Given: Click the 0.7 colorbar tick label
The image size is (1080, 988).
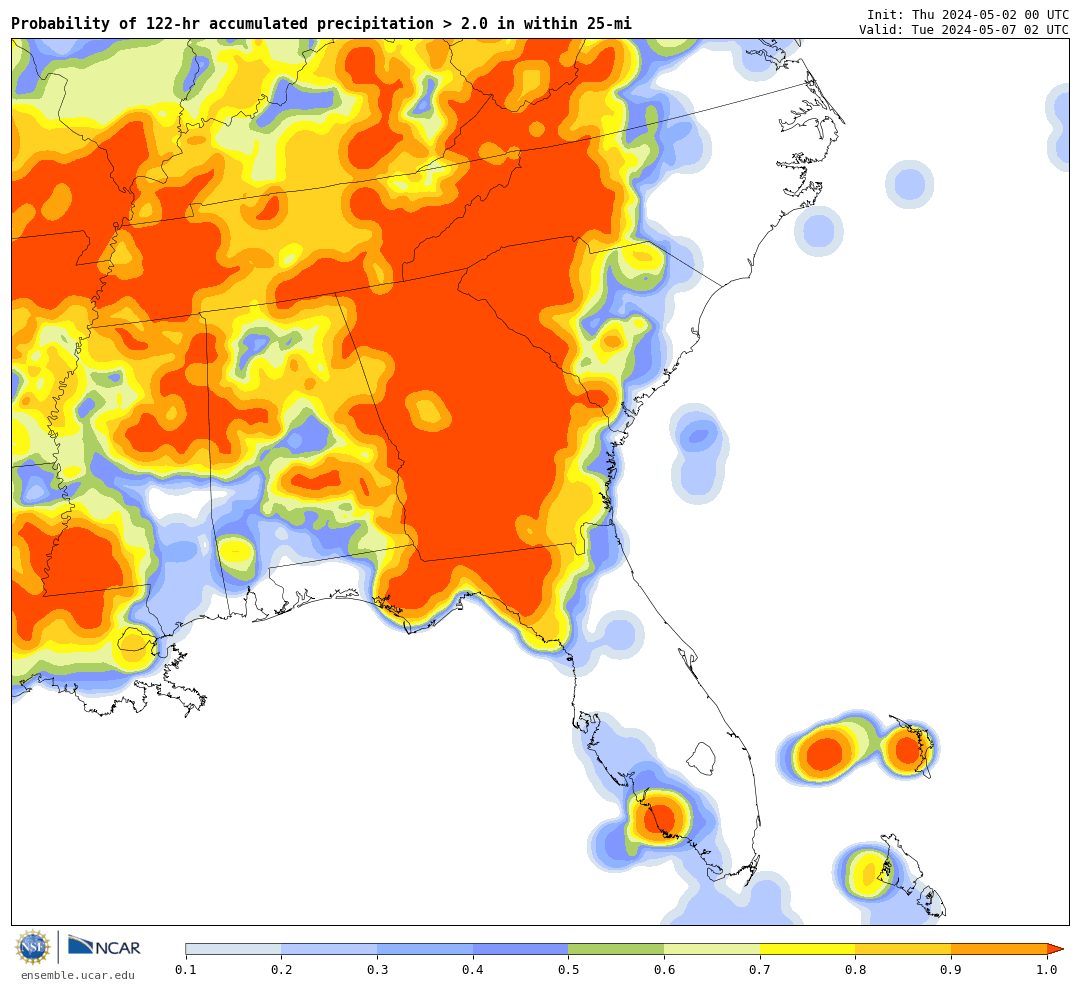Looking at the screenshot, I should 760,969.
